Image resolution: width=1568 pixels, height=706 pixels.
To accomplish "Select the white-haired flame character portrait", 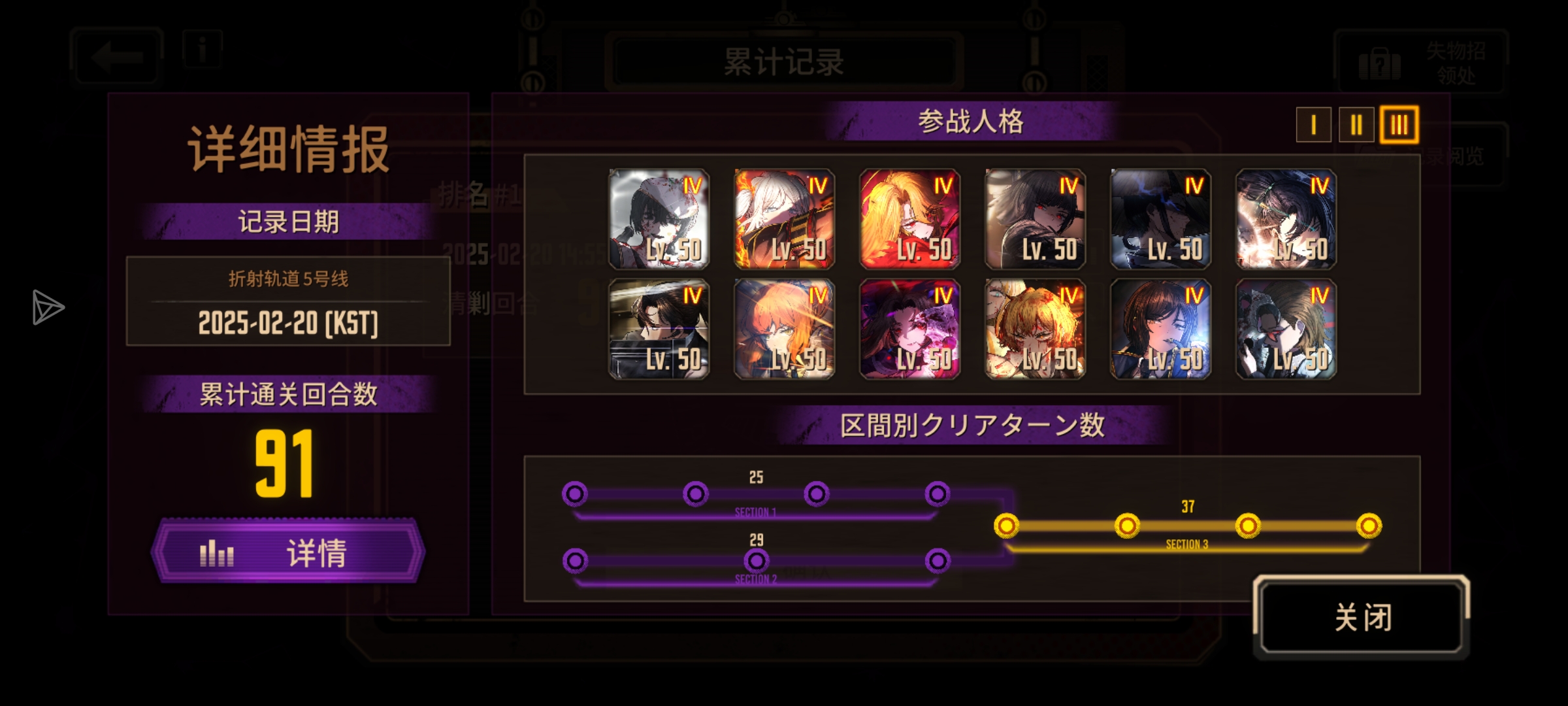I will pos(784,219).
